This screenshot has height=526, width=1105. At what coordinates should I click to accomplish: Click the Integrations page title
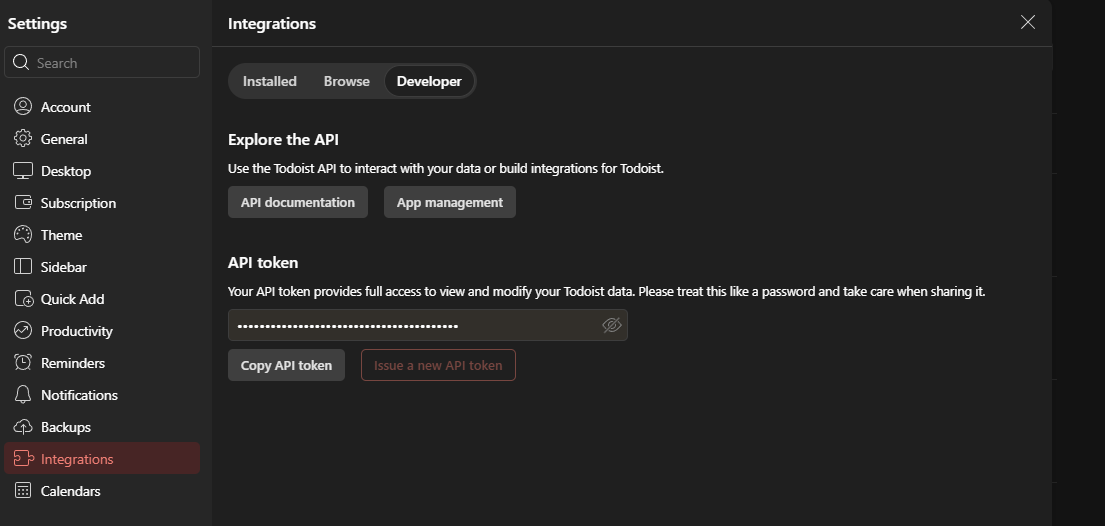pos(272,23)
